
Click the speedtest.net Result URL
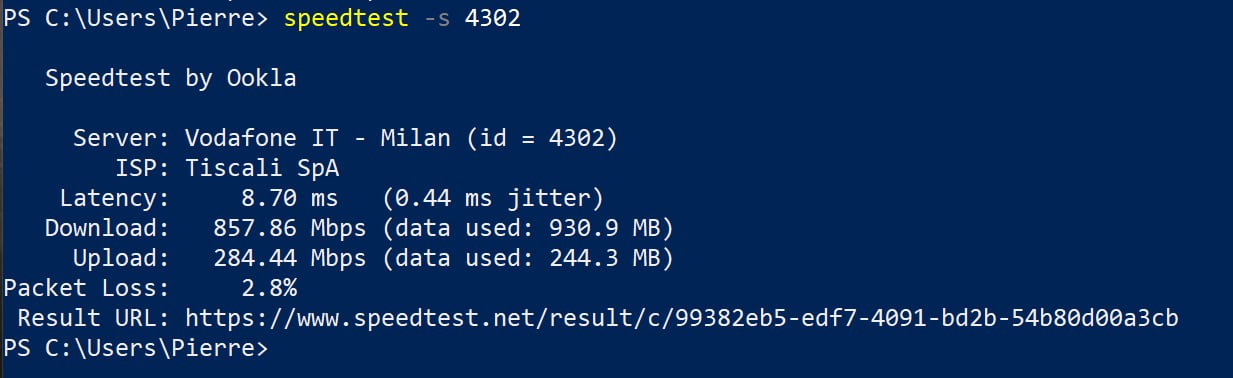[682, 319]
